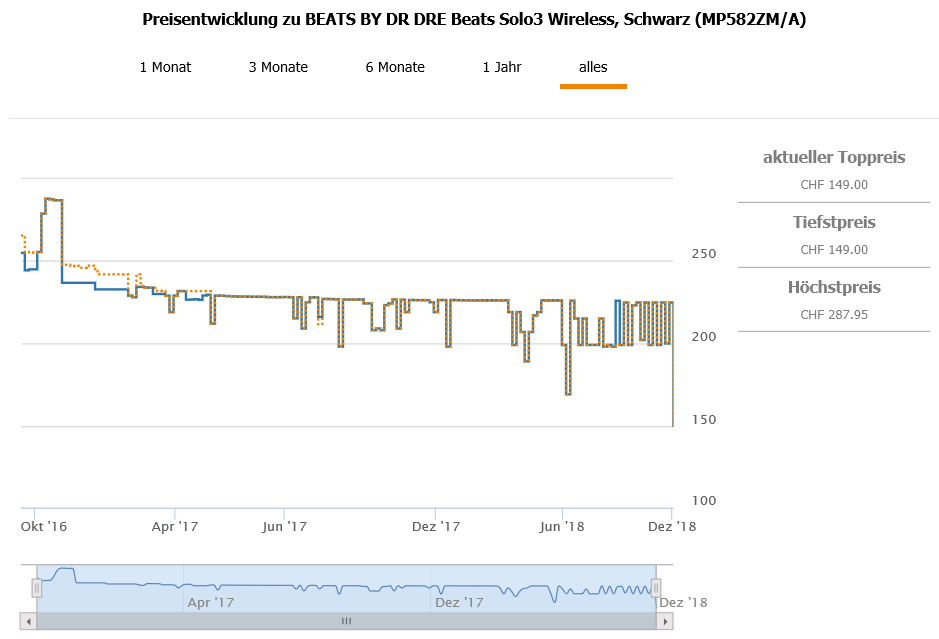The image size is (939, 639).
Task: Click the Okt '16 label on the x-axis
Action: 45,525
